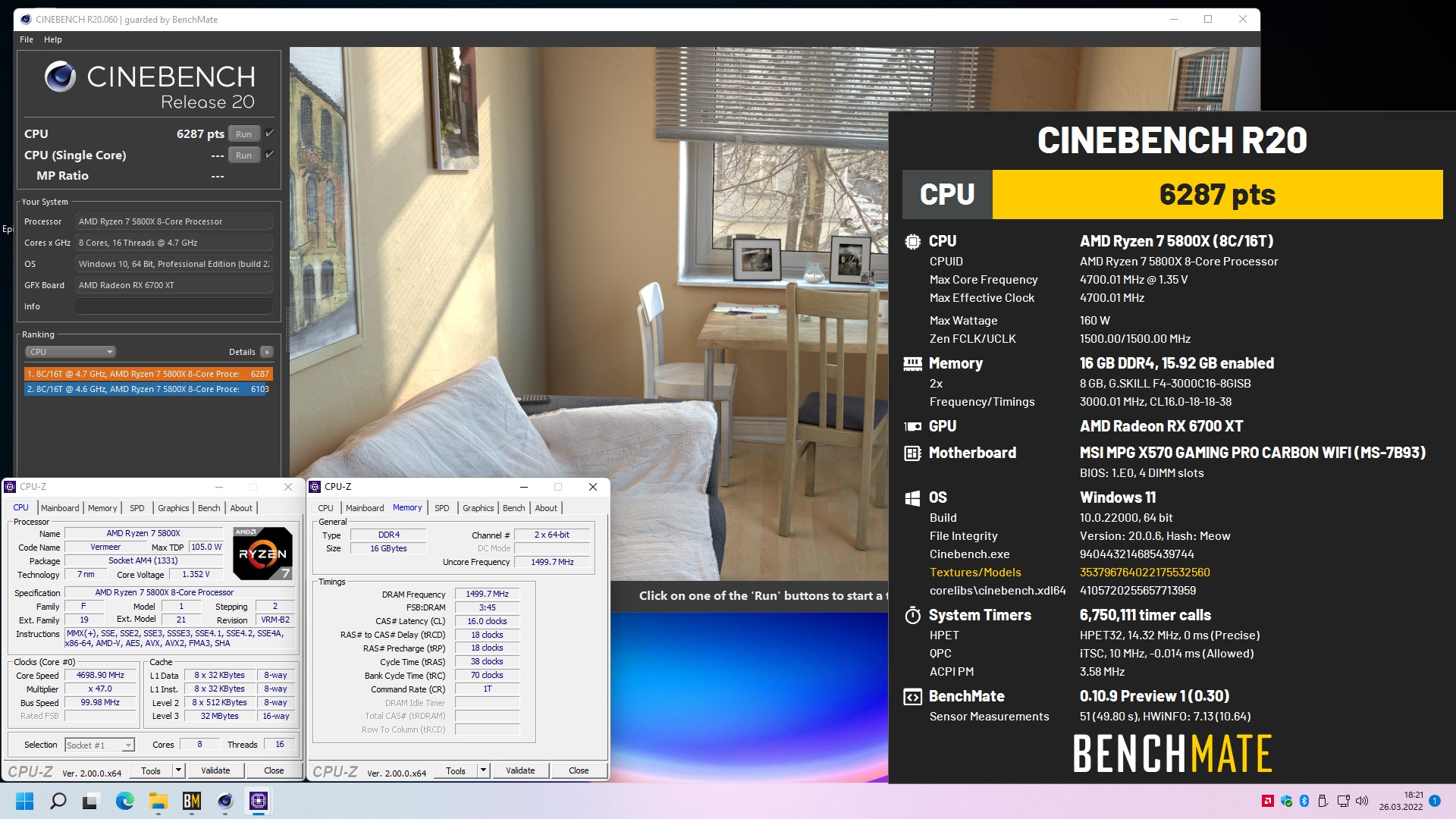
Task: Click Close button in Memory CPU-Z window
Action: (x=579, y=770)
